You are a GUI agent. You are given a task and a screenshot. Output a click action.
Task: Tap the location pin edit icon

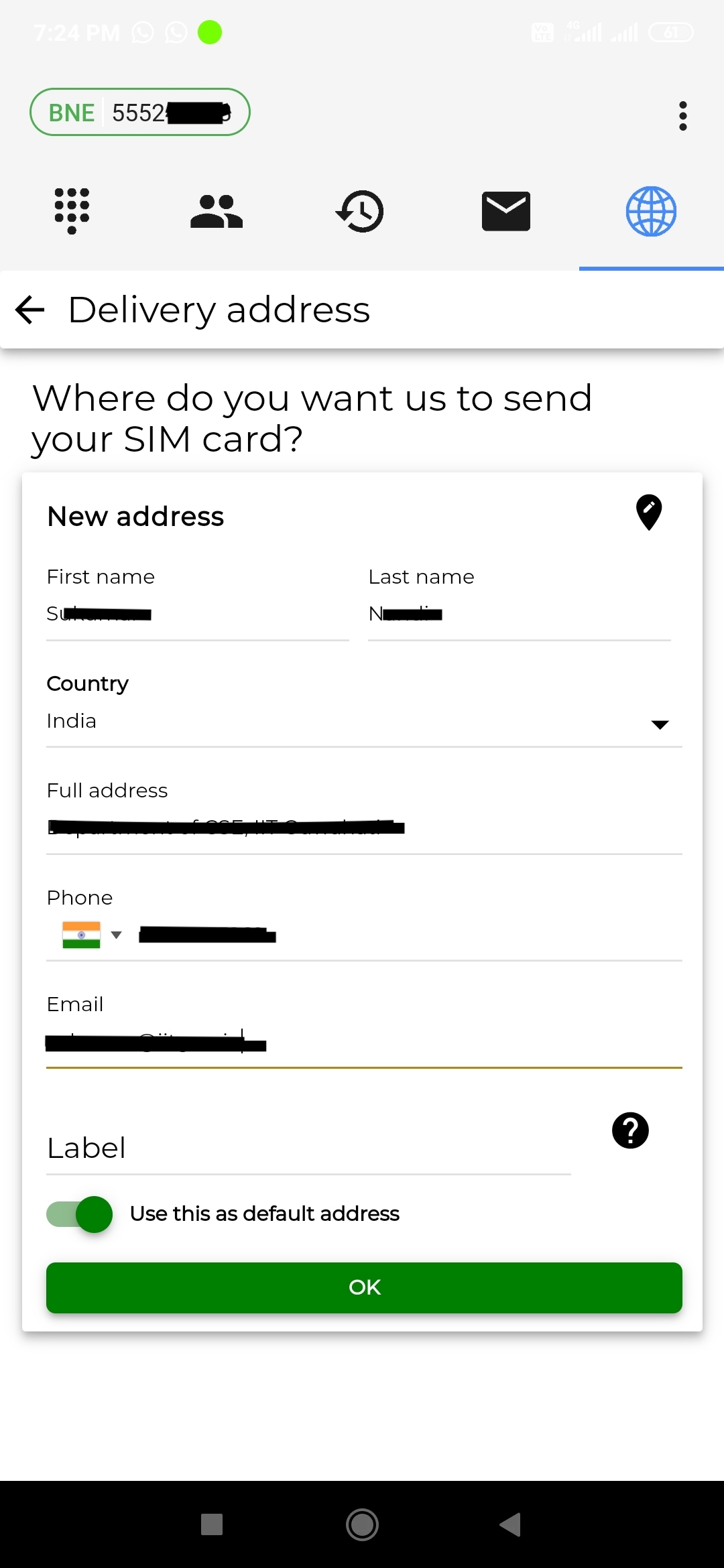(648, 513)
